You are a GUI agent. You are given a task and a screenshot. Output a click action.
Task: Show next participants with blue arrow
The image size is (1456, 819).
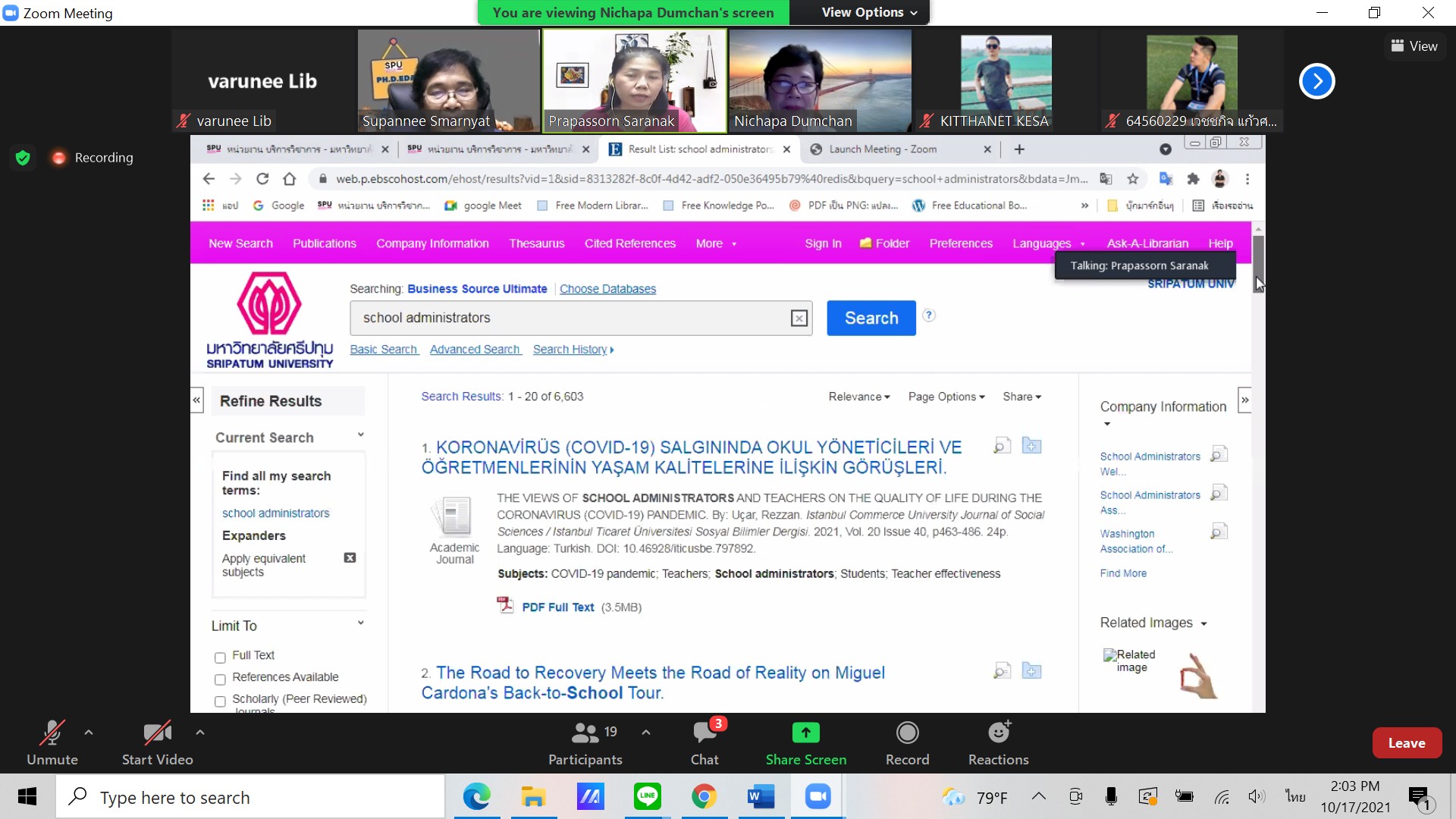pos(1316,81)
